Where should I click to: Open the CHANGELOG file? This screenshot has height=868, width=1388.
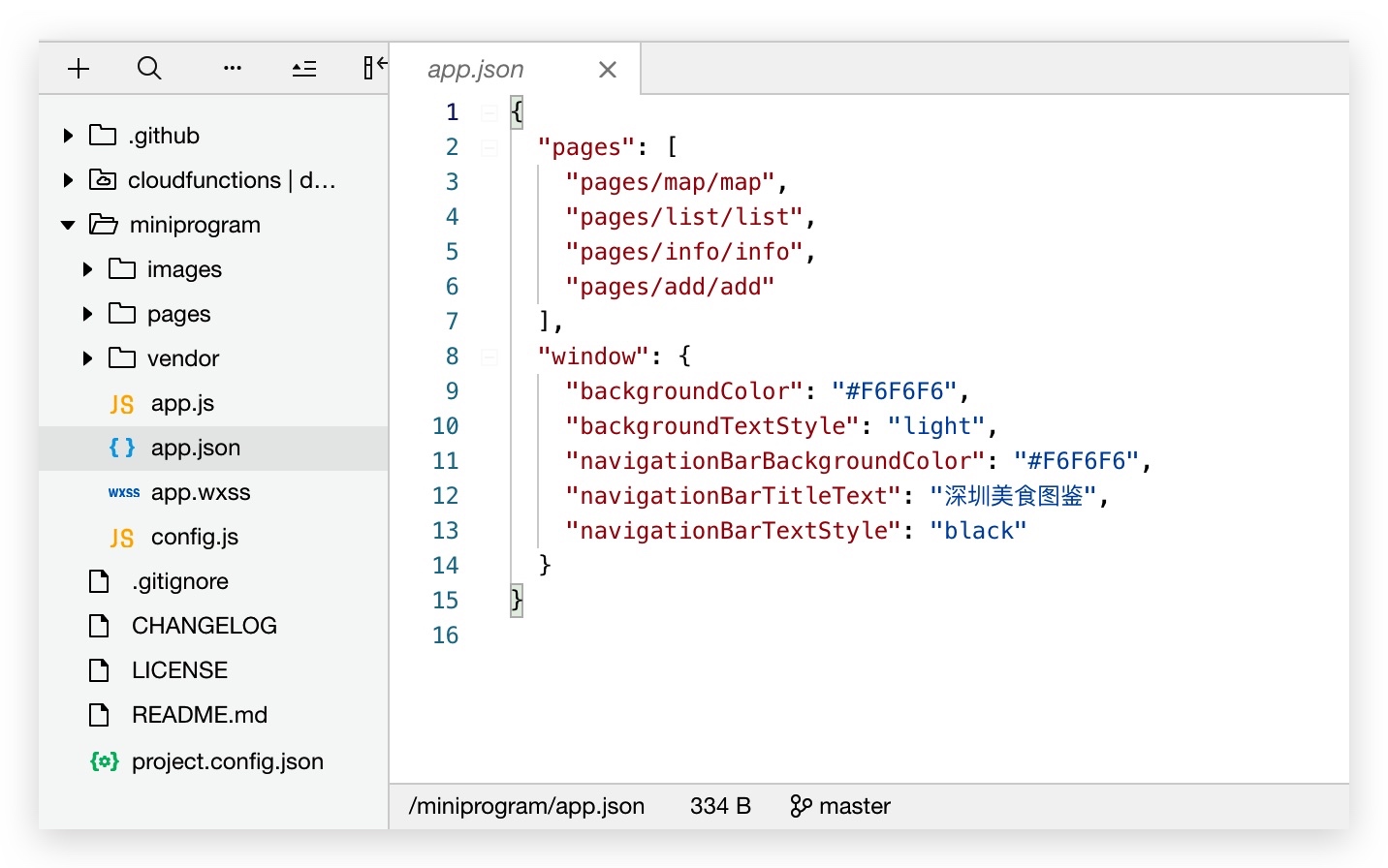coord(205,626)
